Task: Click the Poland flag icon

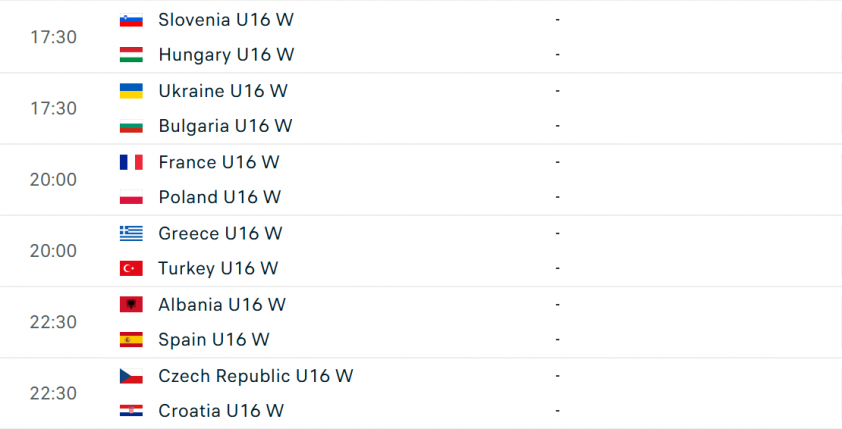Action: tap(131, 197)
